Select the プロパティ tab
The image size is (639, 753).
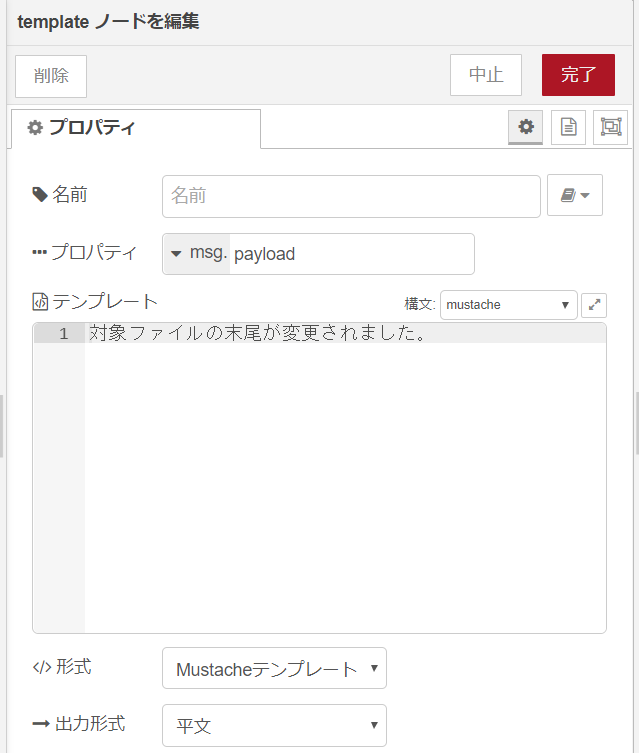point(134,128)
